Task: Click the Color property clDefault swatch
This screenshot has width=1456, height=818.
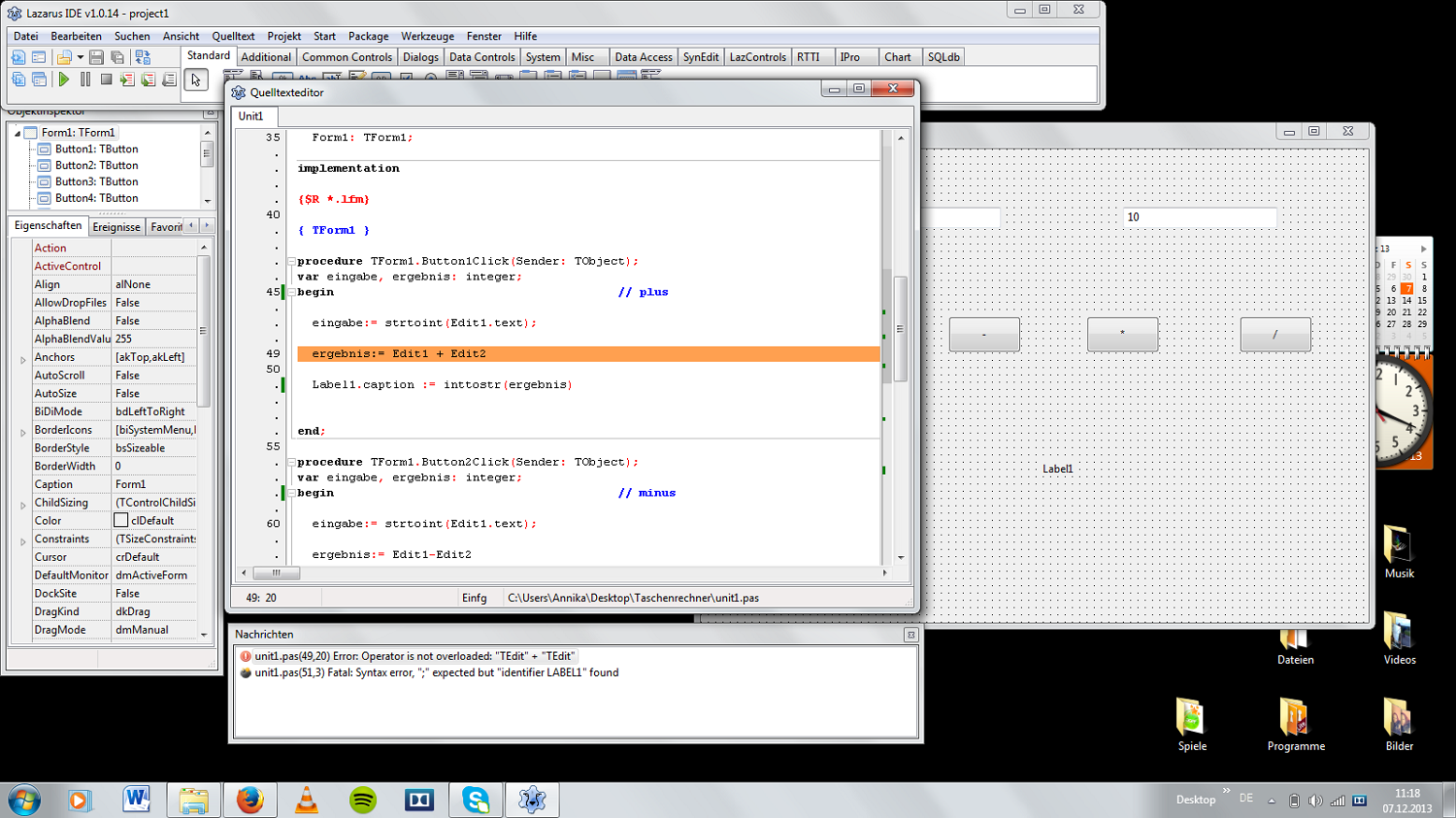Action: 121,521
